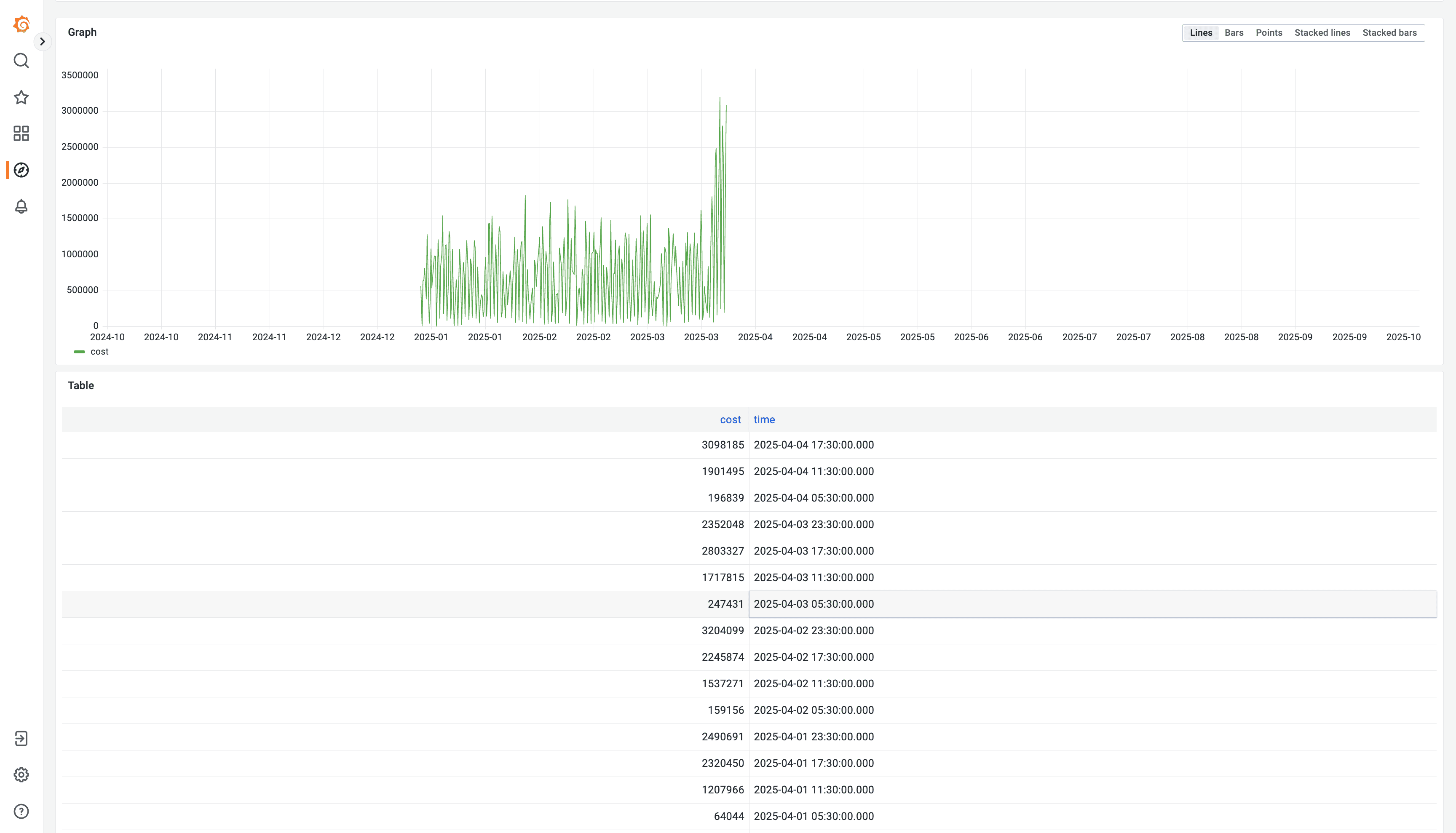Click the 2025-10 x-axis label at the right end
The width and height of the screenshot is (1456, 833).
click(x=1403, y=338)
